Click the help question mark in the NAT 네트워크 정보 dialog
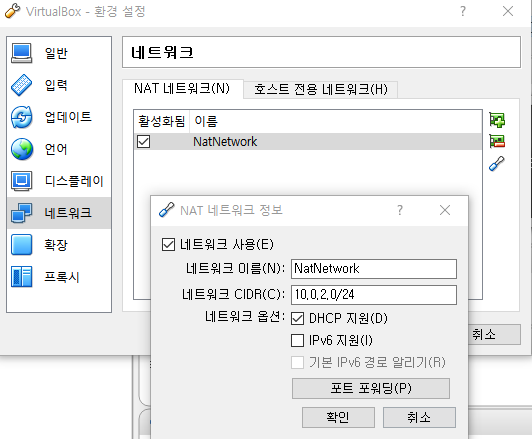This screenshot has width=532, height=439. tap(400, 210)
